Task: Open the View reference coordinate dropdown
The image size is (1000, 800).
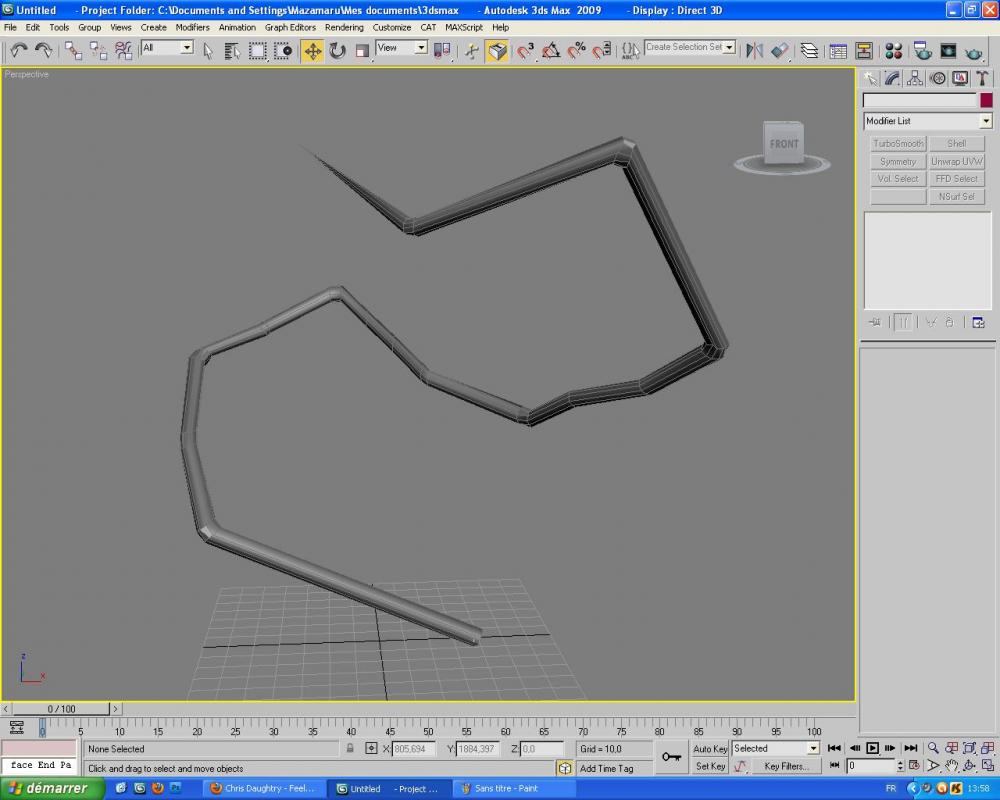Action: 420,48
